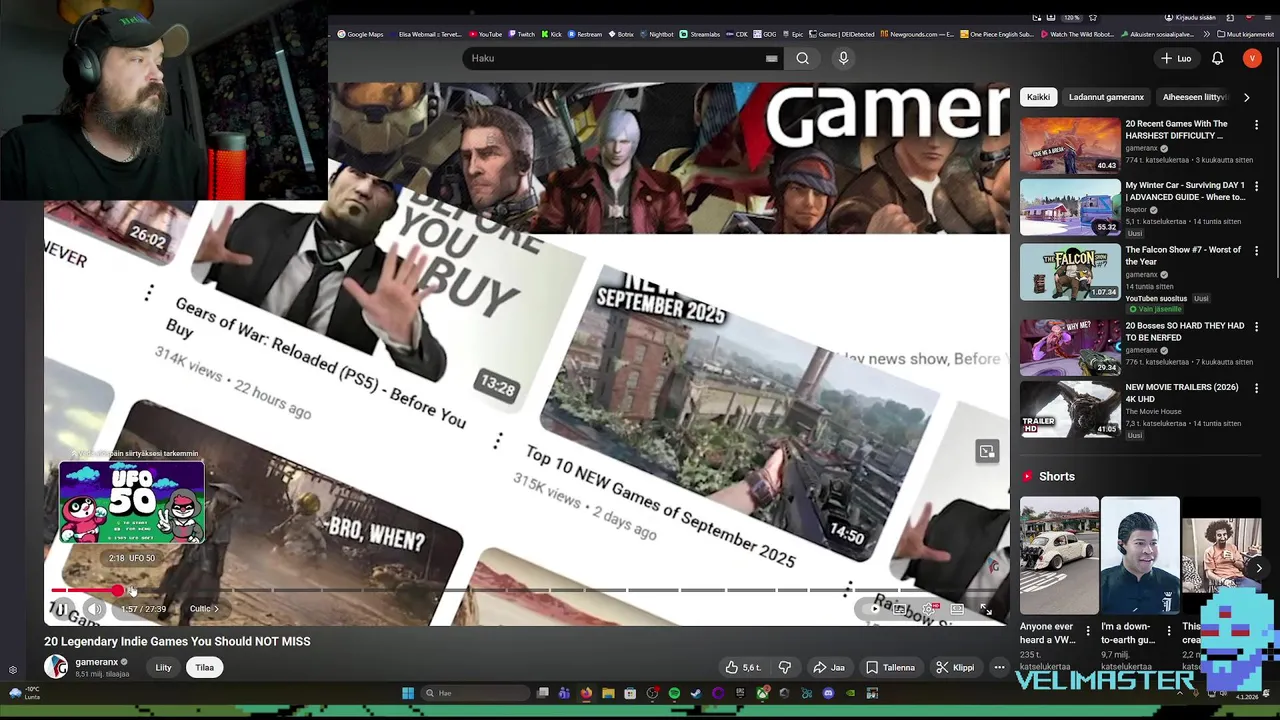
Task: Mute the video using the speaker icon
Action: coord(94,608)
